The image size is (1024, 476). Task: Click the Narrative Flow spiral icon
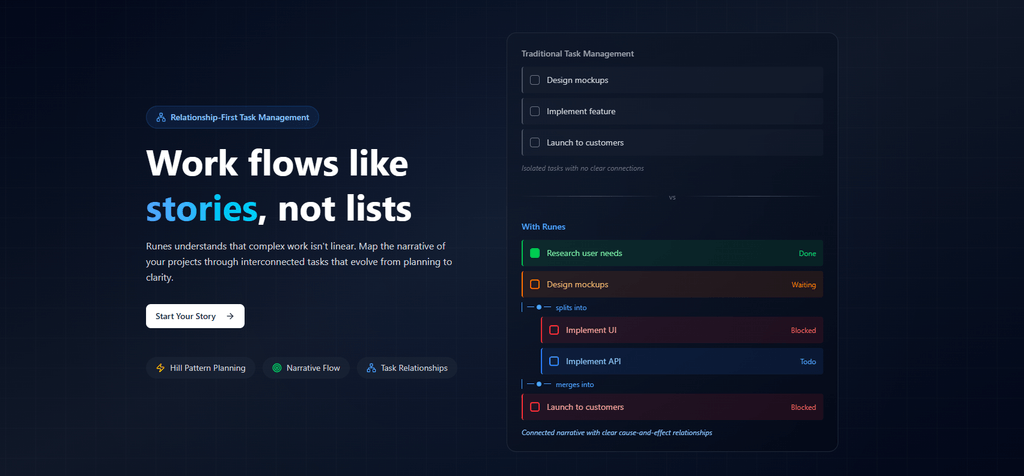pyautogui.click(x=276, y=368)
